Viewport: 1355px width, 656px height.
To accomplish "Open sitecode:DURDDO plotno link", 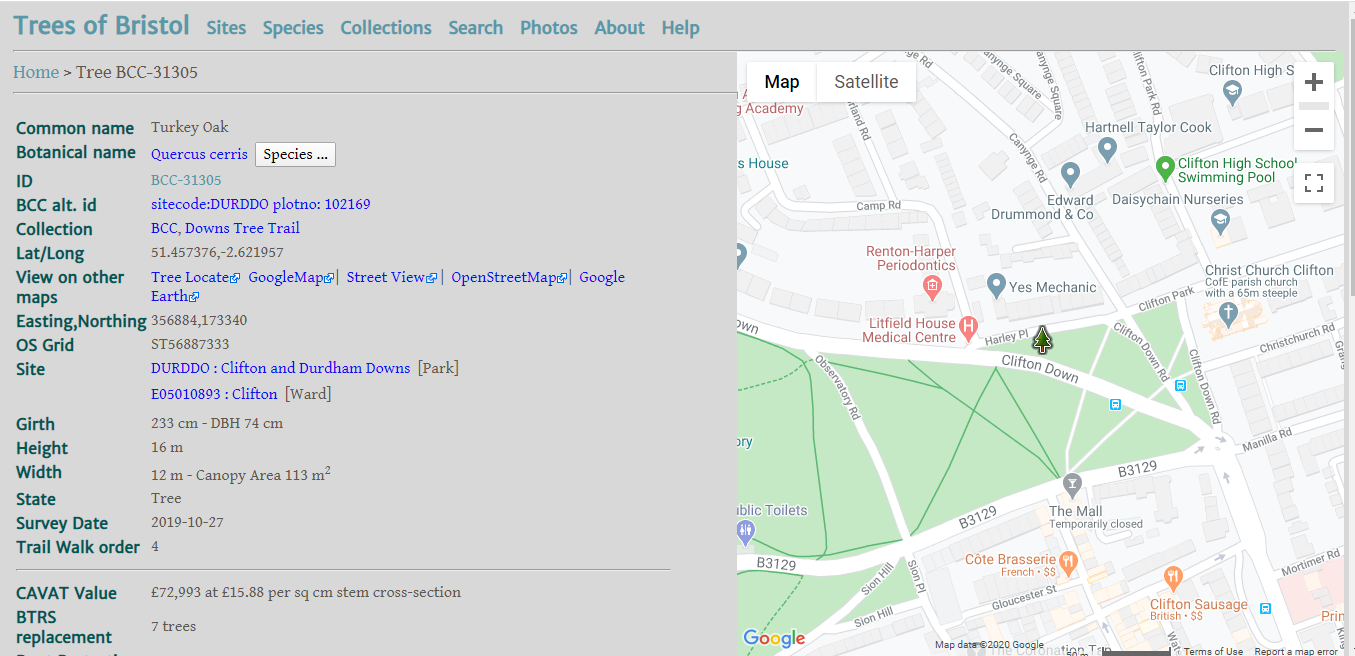I will (x=261, y=204).
